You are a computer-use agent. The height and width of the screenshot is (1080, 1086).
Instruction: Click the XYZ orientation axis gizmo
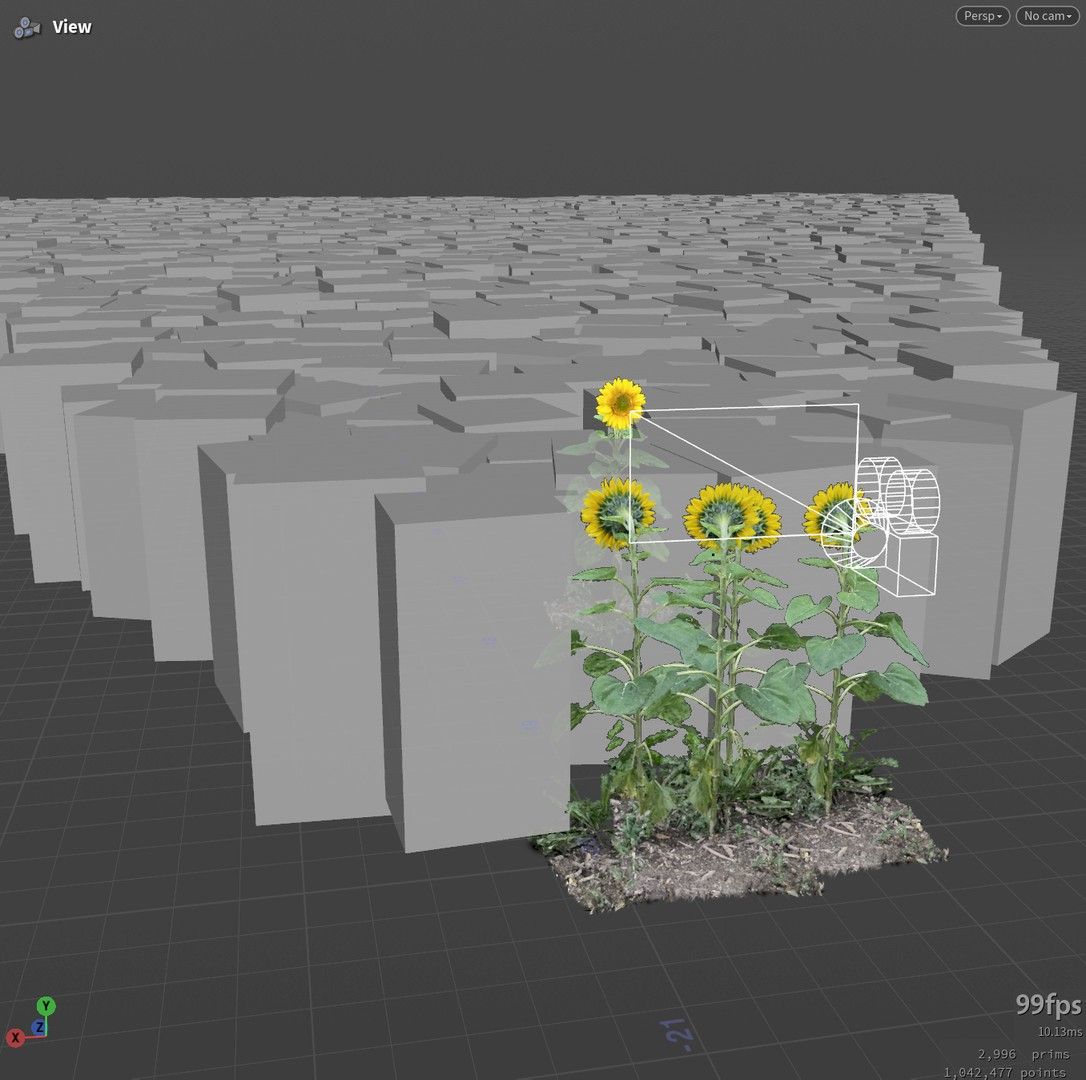tap(31, 1023)
